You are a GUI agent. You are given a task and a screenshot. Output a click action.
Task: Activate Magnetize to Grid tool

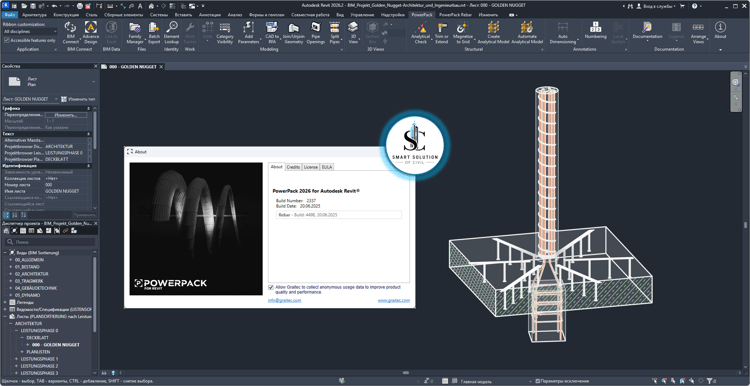463,32
